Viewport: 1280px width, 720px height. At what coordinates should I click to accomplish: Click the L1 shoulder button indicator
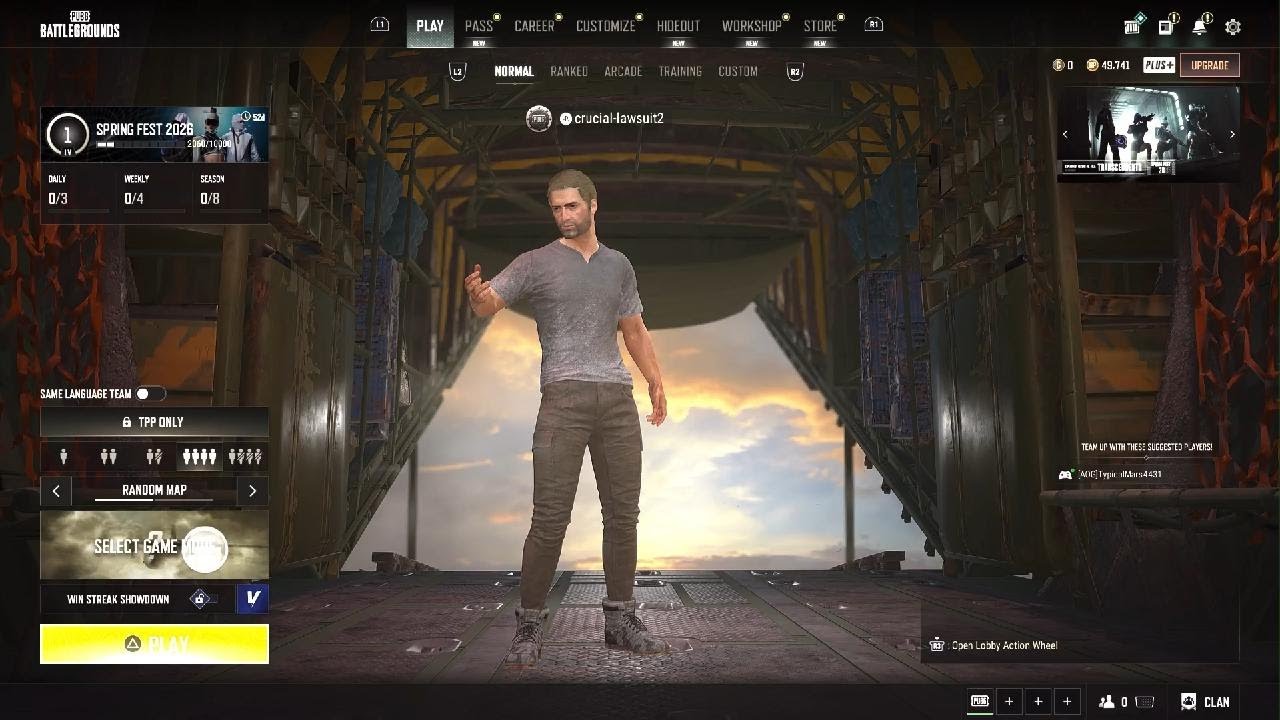coord(380,24)
